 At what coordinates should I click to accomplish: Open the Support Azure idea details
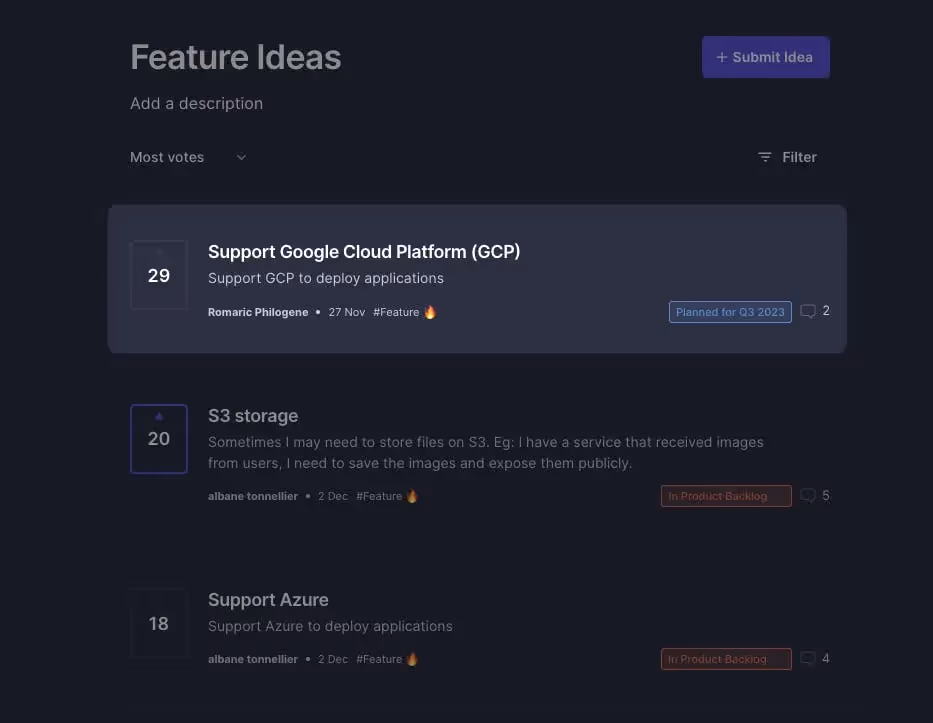click(268, 599)
